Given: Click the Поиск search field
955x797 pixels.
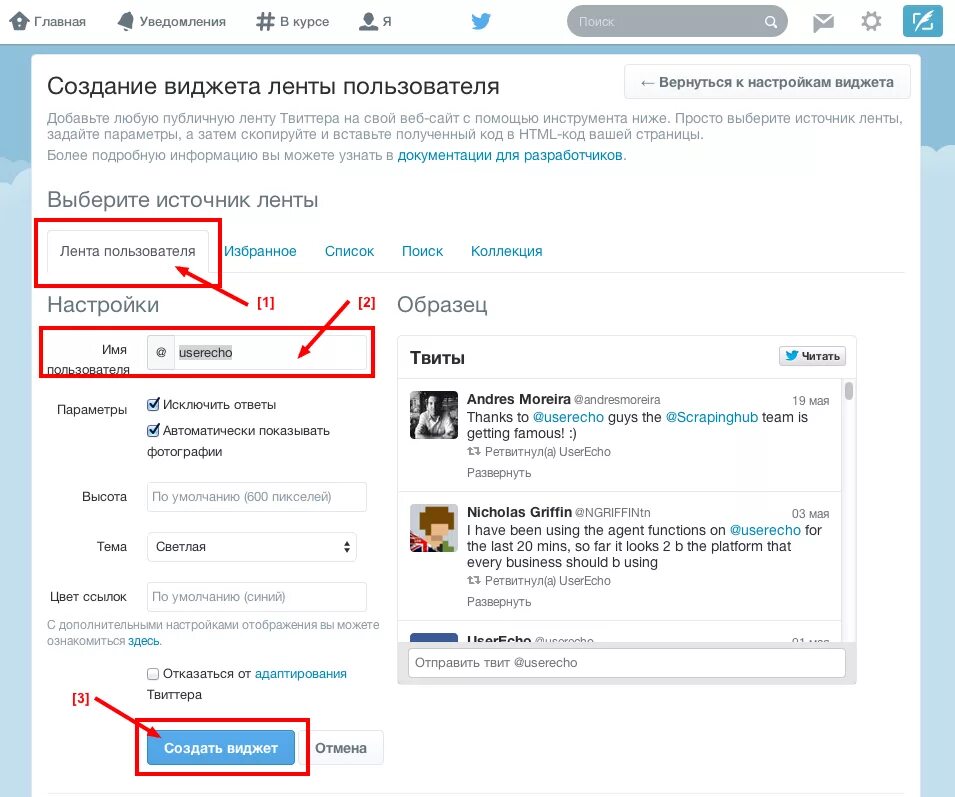Looking at the screenshot, I should click(x=677, y=22).
